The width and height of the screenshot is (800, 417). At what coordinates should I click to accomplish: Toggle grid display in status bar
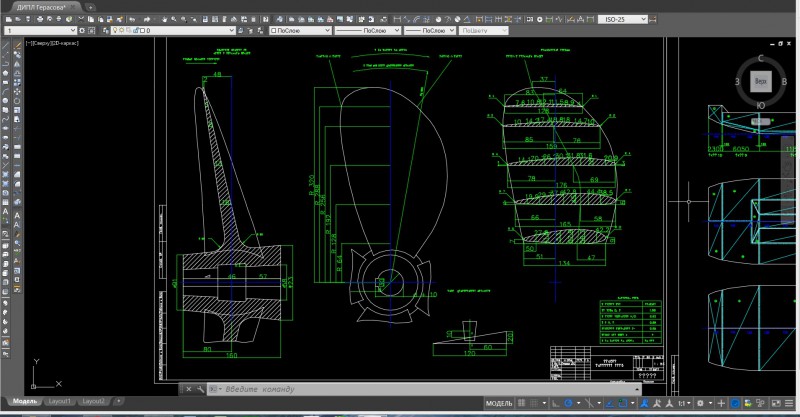(x=521, y=403)
